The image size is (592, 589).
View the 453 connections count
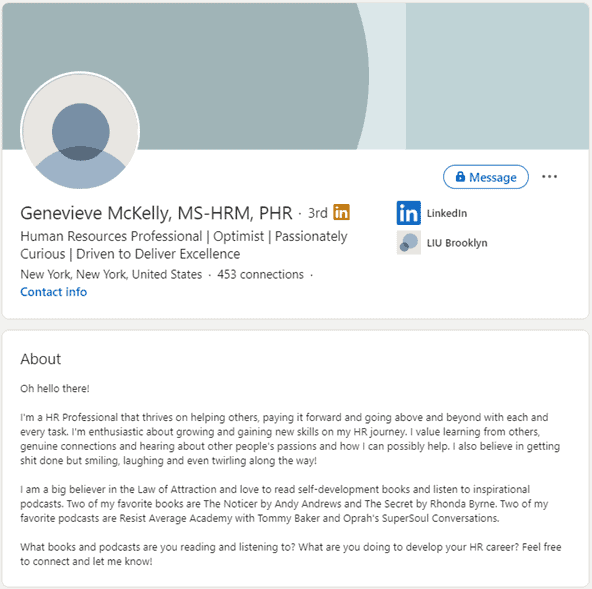click(260, 274)
